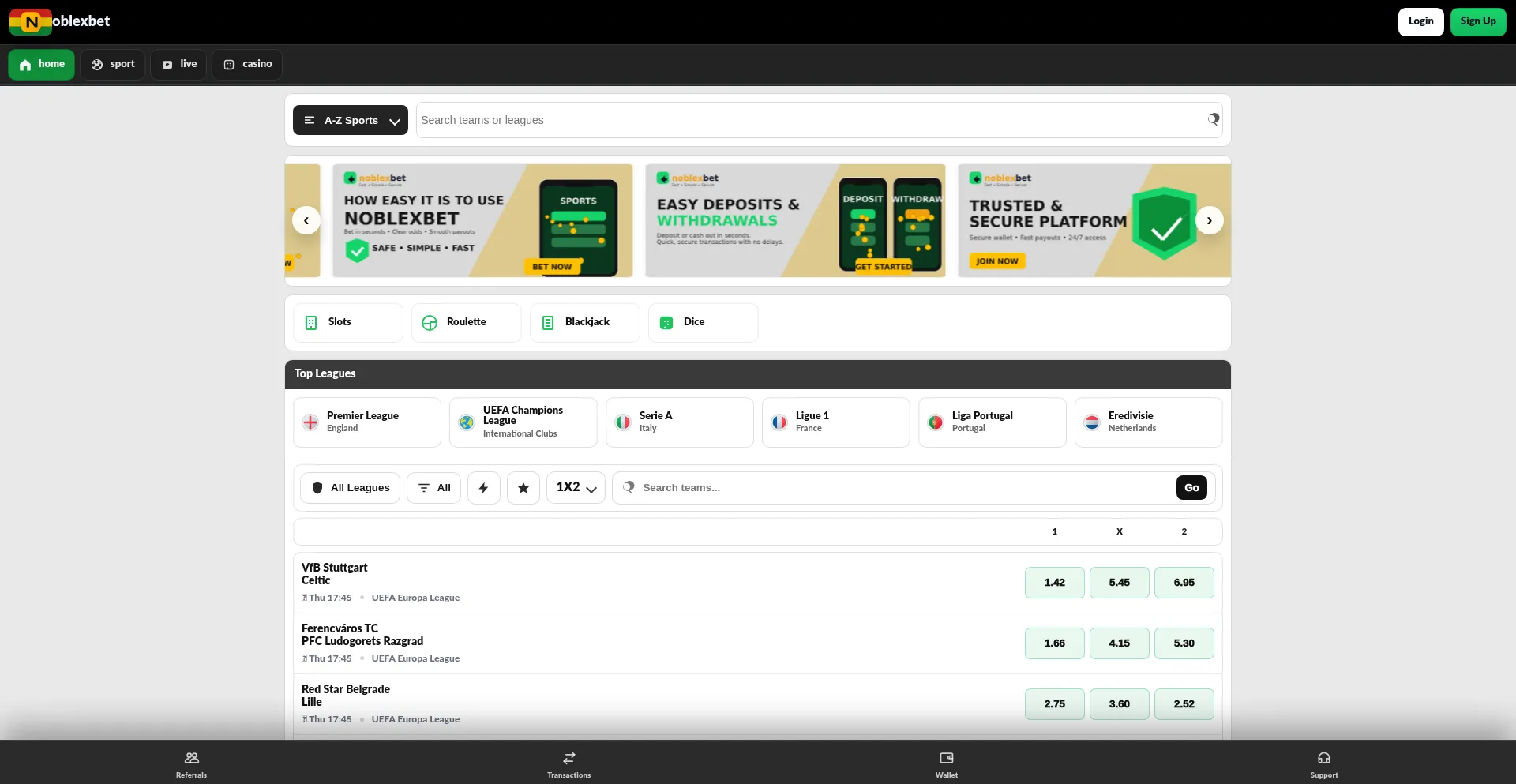Select Serie A Italy league
The width and height of the screenshot is (1516, 784).
coord(680,422)
